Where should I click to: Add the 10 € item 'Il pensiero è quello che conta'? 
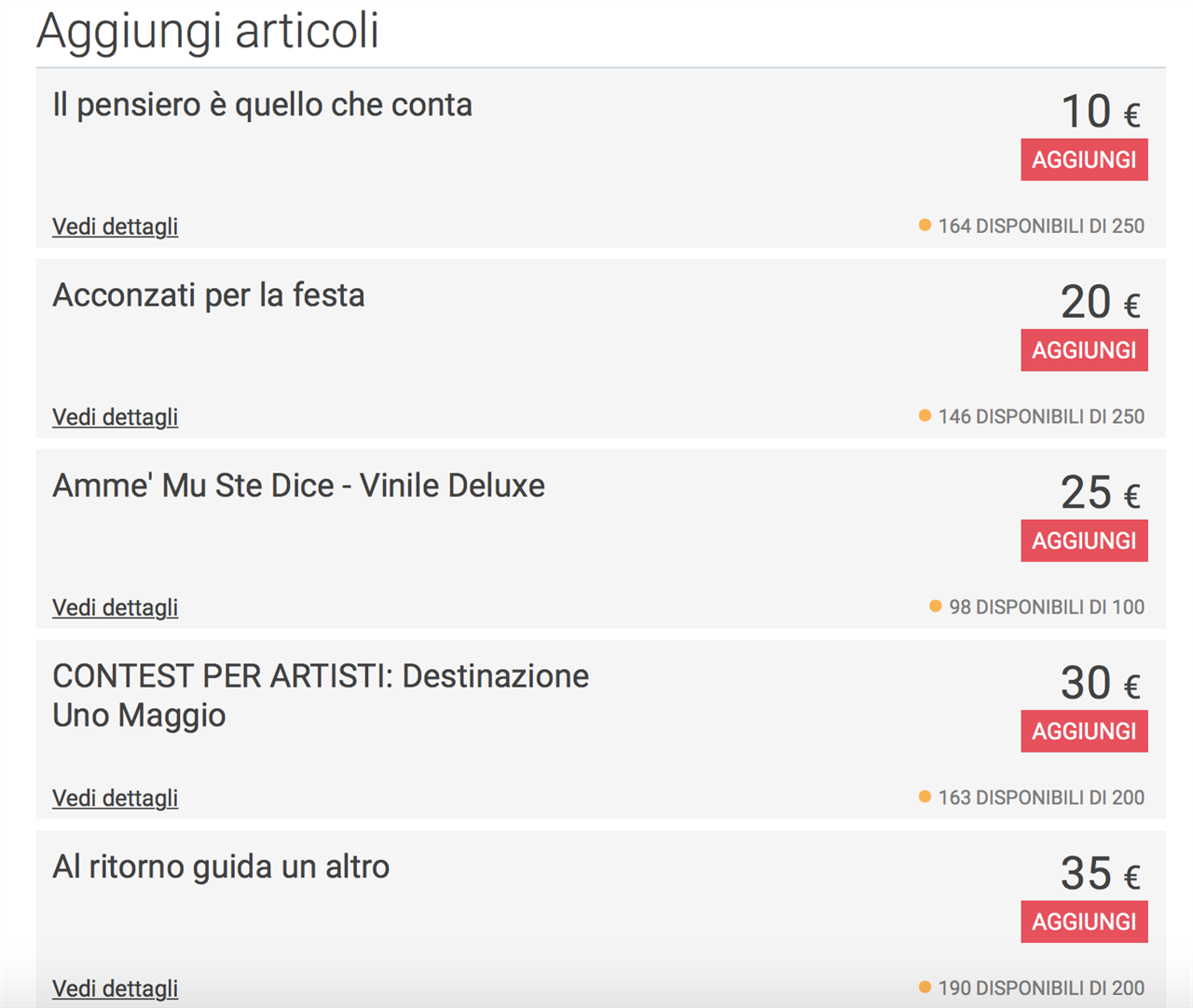(1084, 159)
